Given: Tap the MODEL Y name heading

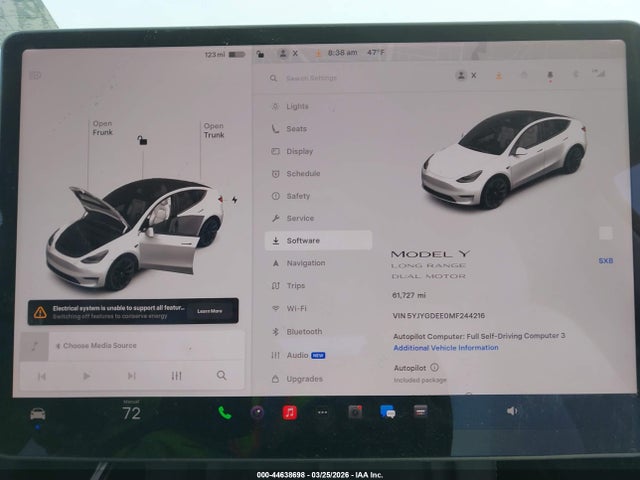Looking at the screenshot, I should (431, 254).
